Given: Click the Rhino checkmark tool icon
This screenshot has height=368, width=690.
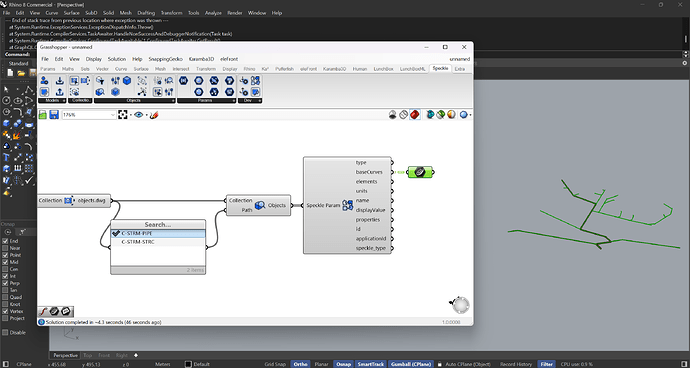Looking at the screenshot, I should point(29,180).
